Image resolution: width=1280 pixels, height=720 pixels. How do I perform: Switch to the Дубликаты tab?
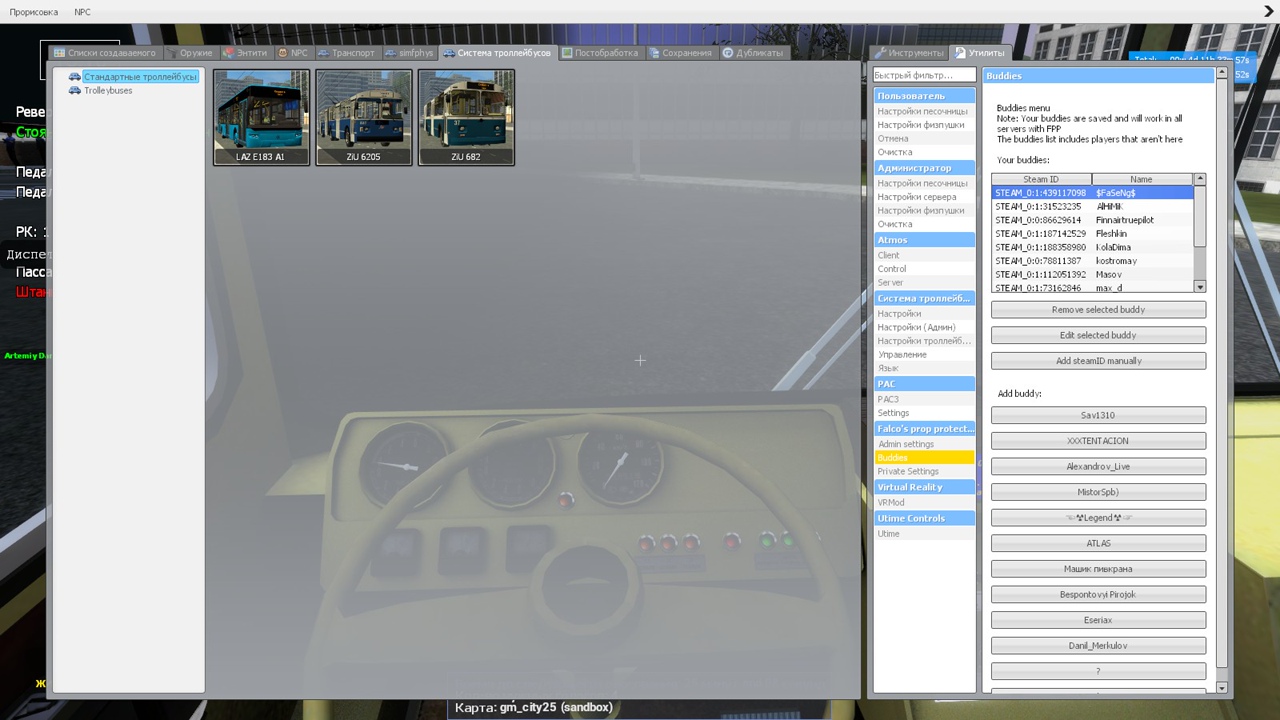(753, 52)
